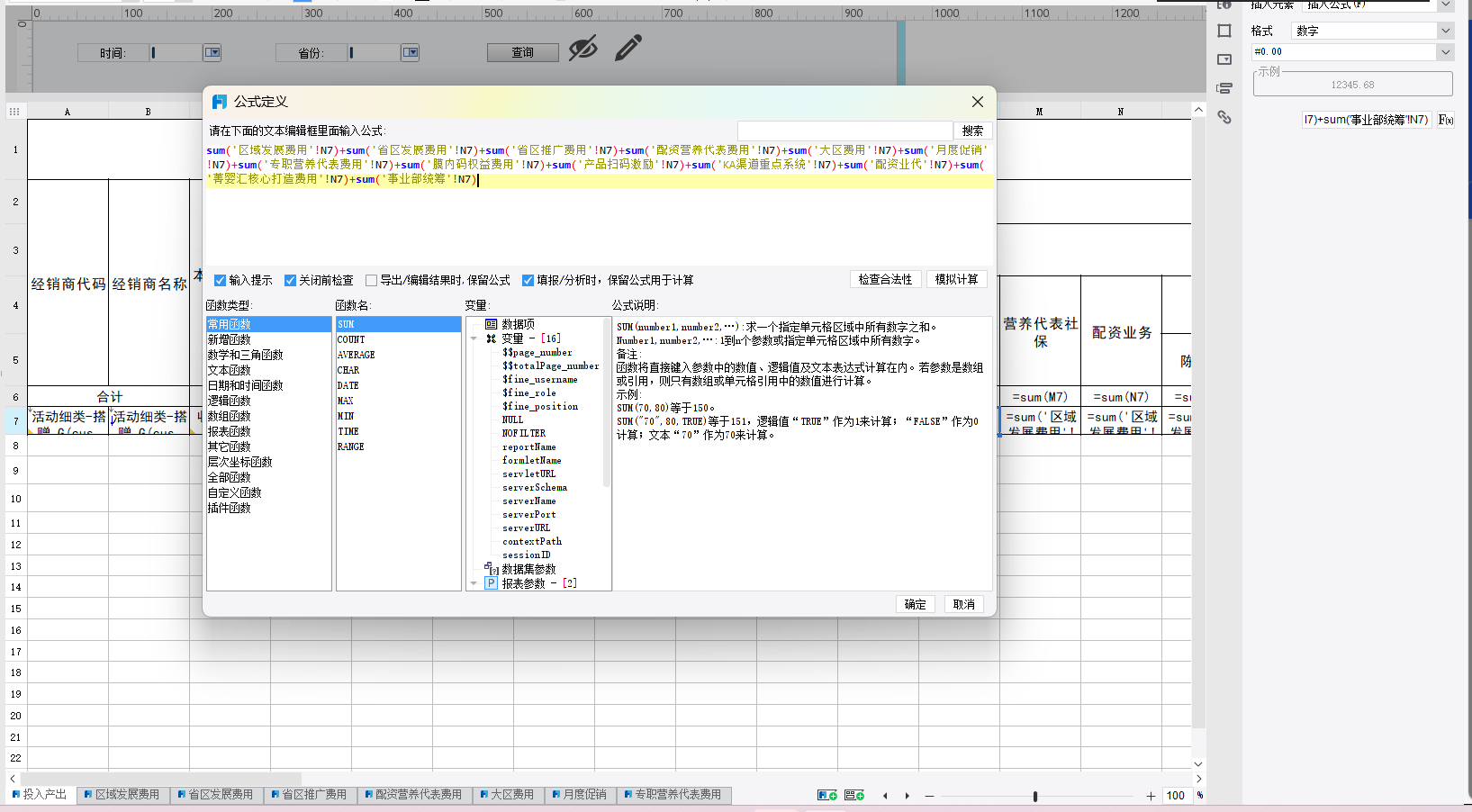Click the formula definition dialog logo icon
The height and width of the screenshot is (812, 1472).
click(220, 102)
